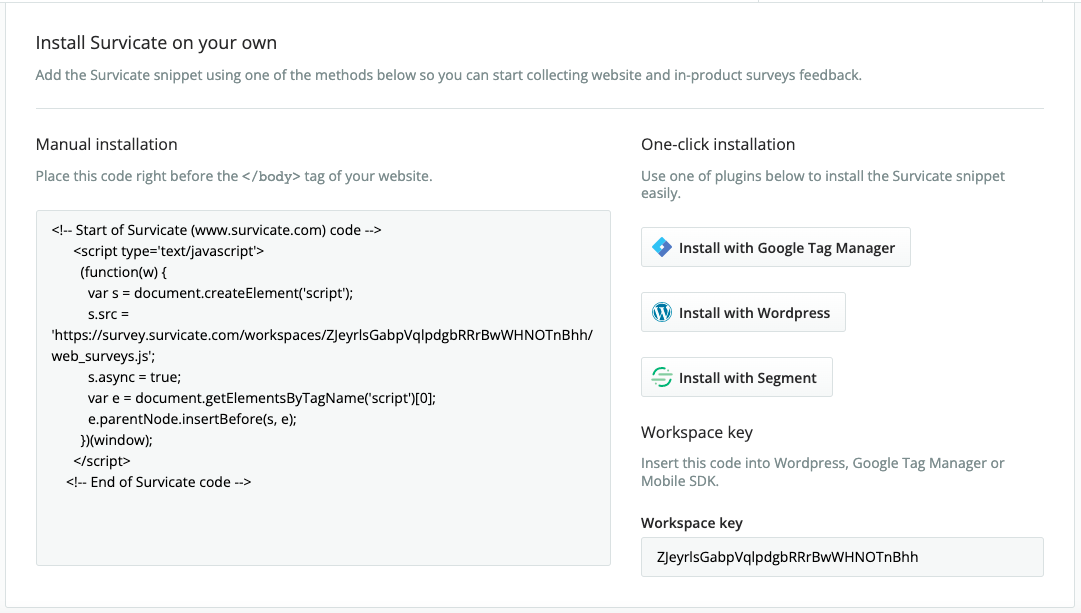Viewport: 1081px width, 613px height.
Task: Click the "var s = document.createElement" code line
Action: [x=221, y=293]
